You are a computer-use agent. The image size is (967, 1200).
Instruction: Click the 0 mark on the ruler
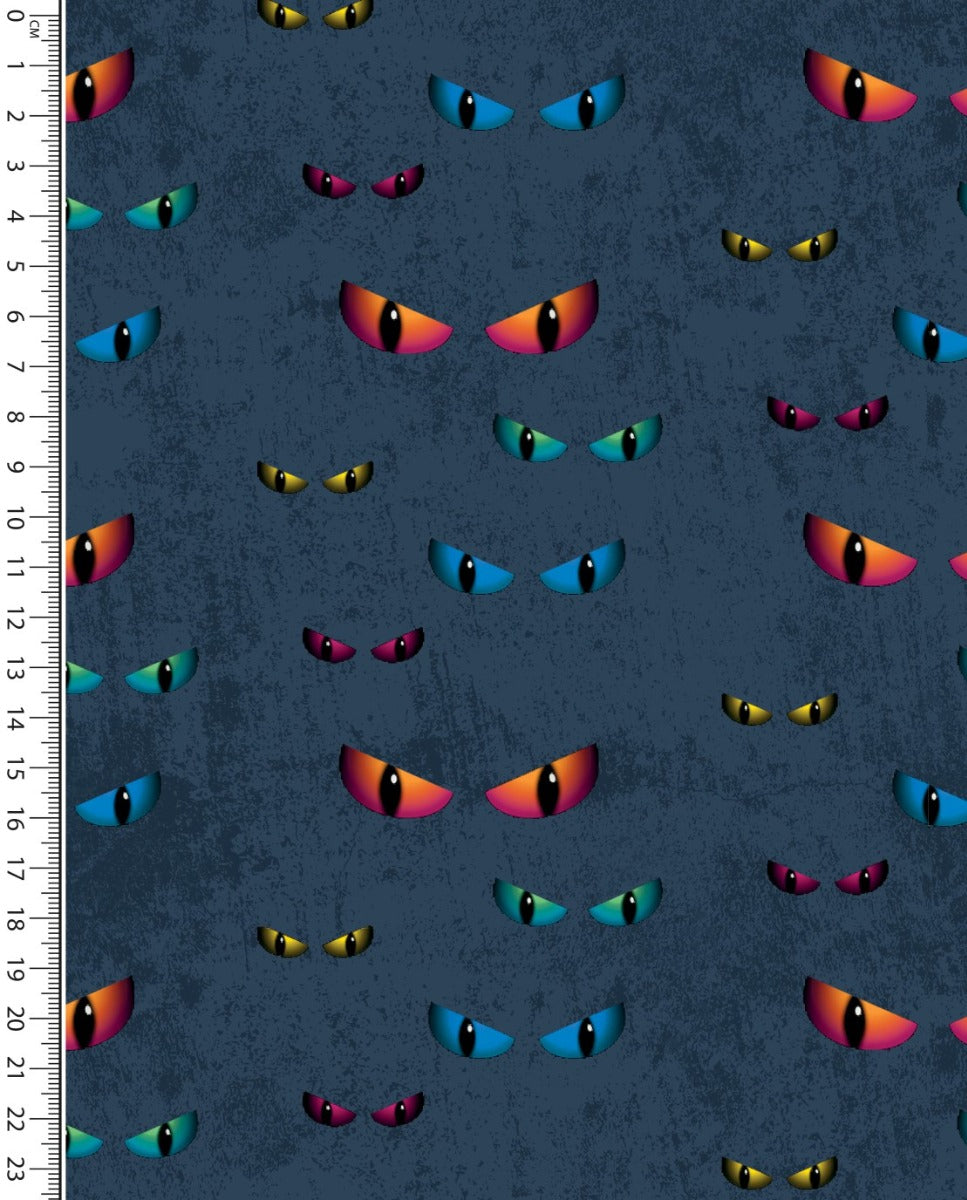(14, 16)
